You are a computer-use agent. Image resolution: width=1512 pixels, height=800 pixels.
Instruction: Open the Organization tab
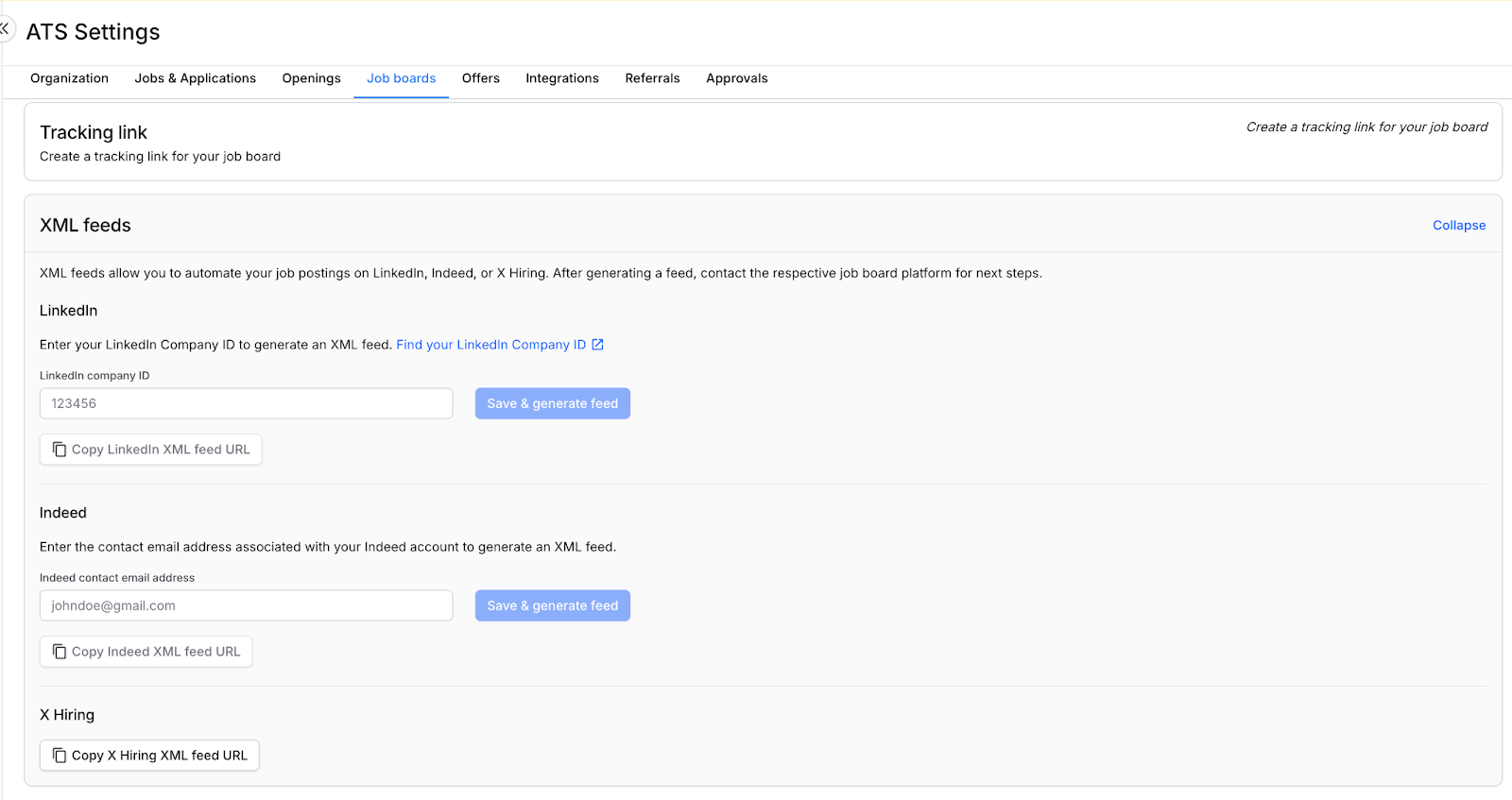click(69, 78)
